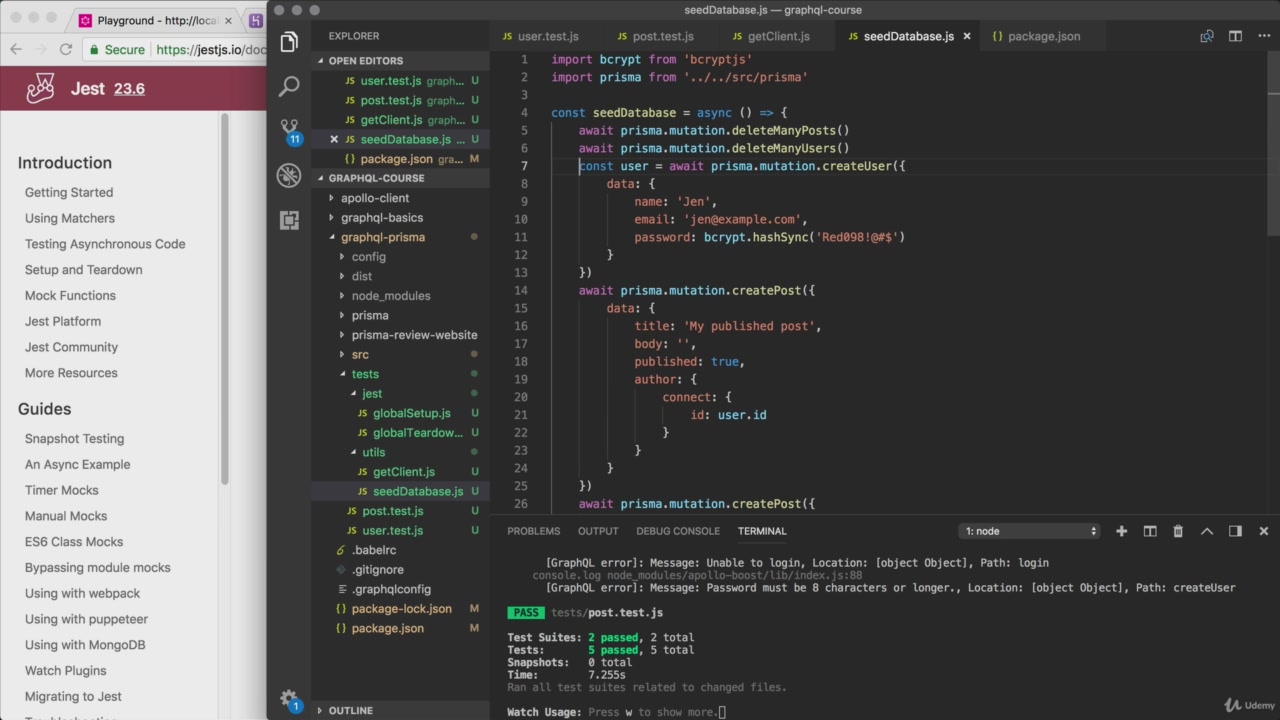Open the Snapshot Testing guide link
The image size is (1280, 720).
(75, 439)
